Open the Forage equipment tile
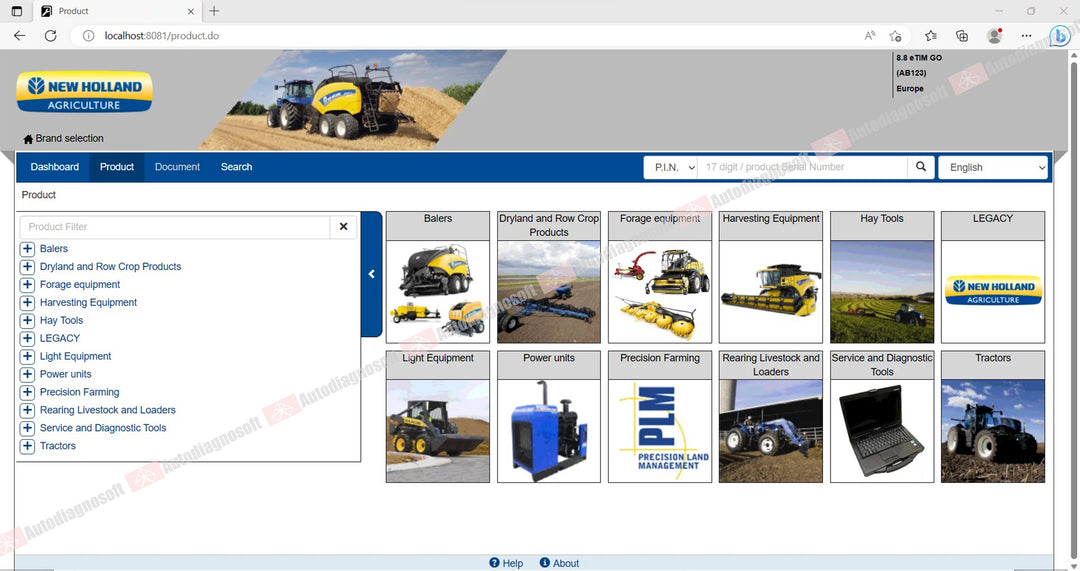The image size is (1080, 571). [x=660, y=277]
